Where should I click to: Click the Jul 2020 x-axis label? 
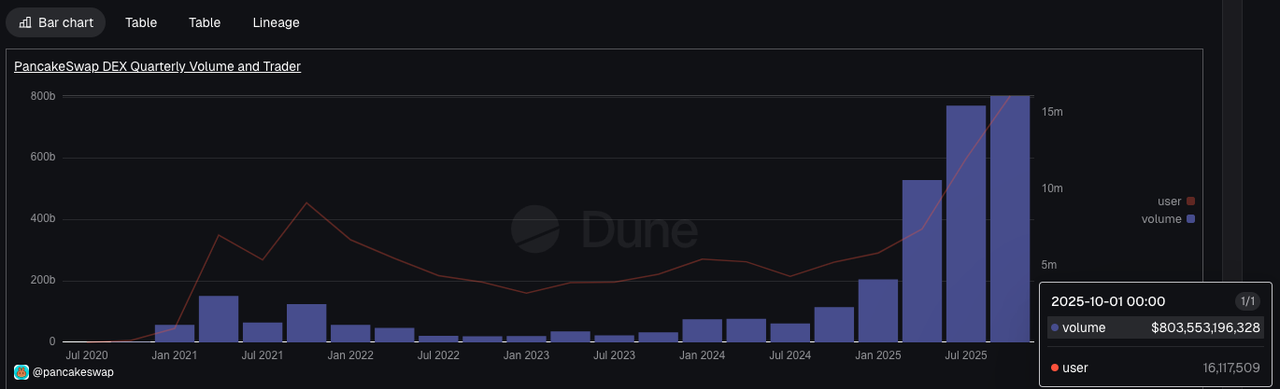coord(87,355)
